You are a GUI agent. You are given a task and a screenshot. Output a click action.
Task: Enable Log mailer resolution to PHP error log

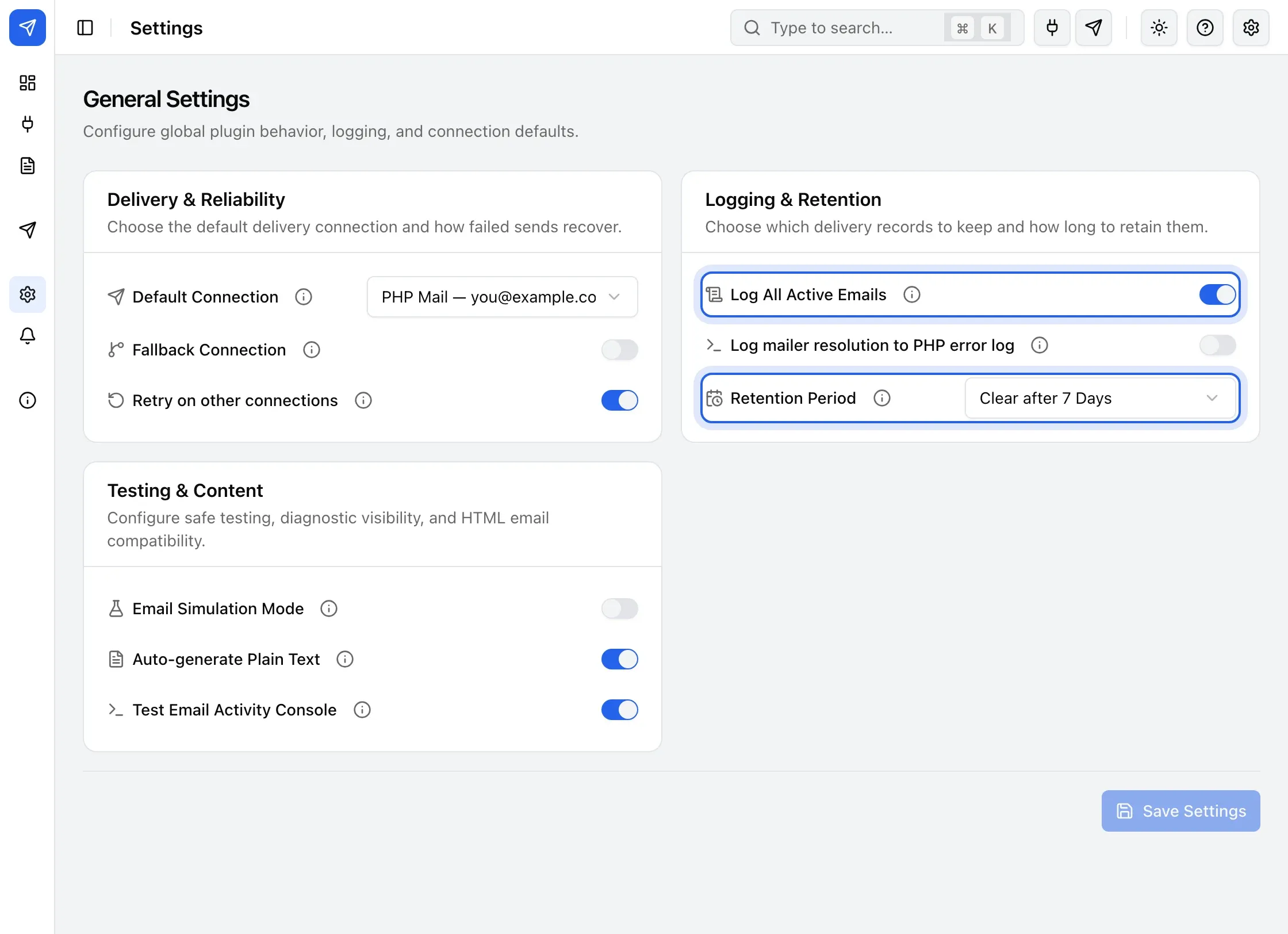pyautogui.click(x=1218, y=345)
